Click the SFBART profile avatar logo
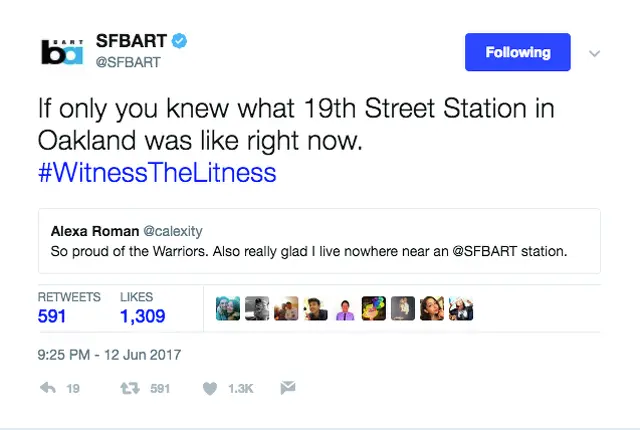 [x=62, y=50]
